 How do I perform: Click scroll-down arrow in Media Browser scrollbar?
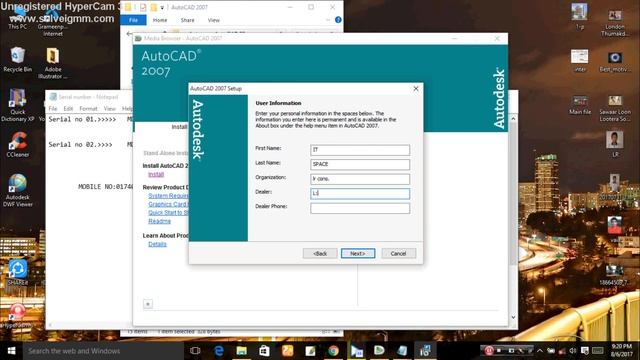[x=513, y=317]
